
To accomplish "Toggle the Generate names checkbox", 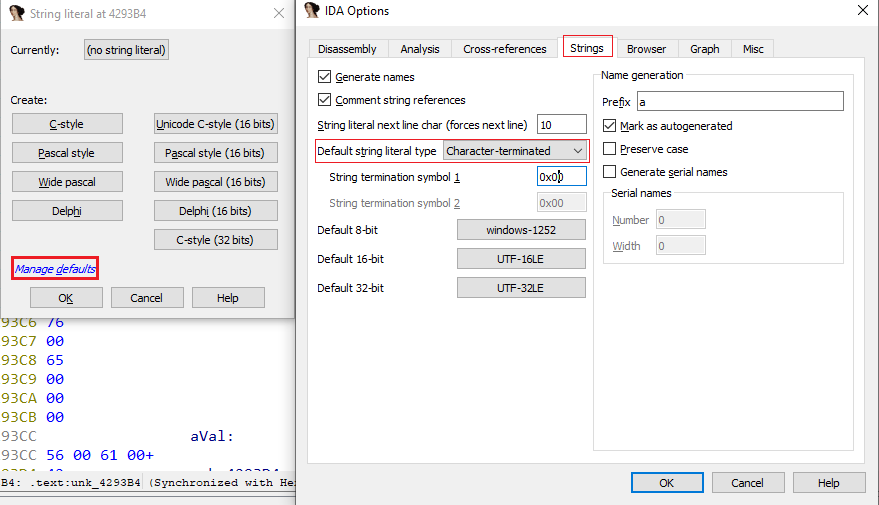I will 325,77.
